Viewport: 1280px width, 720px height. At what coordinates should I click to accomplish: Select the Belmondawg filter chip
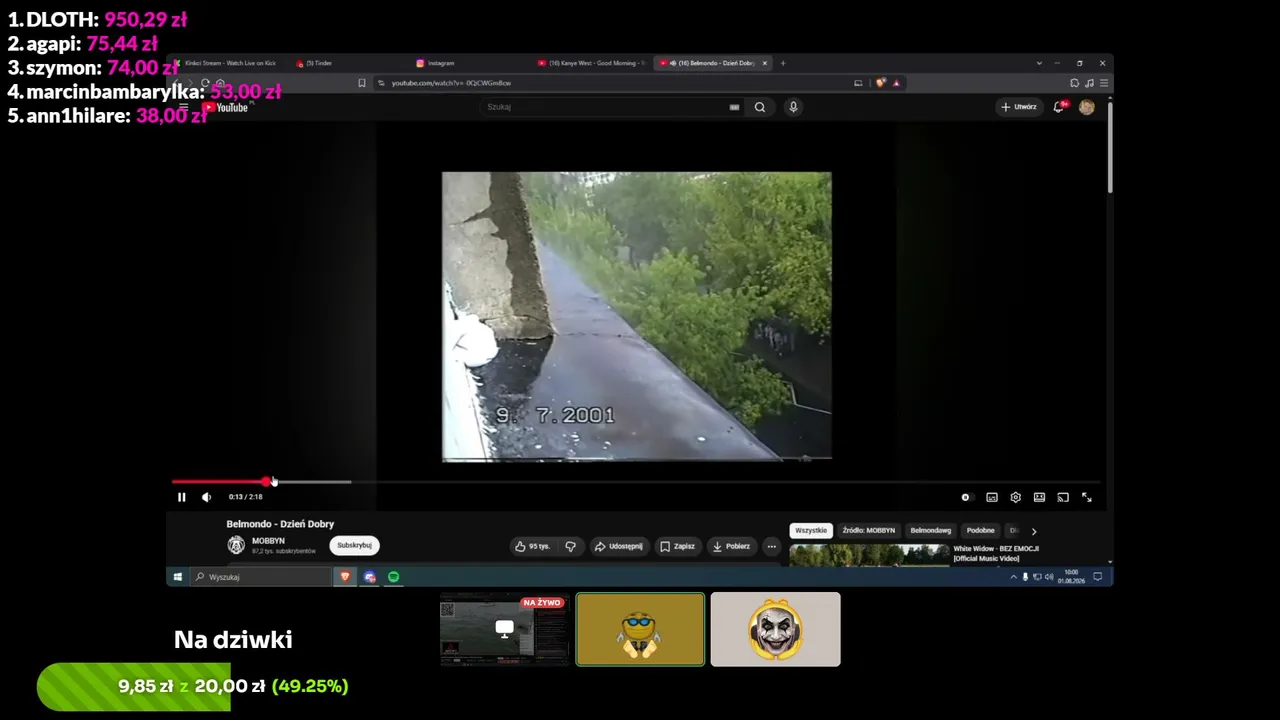click(930, 530)
